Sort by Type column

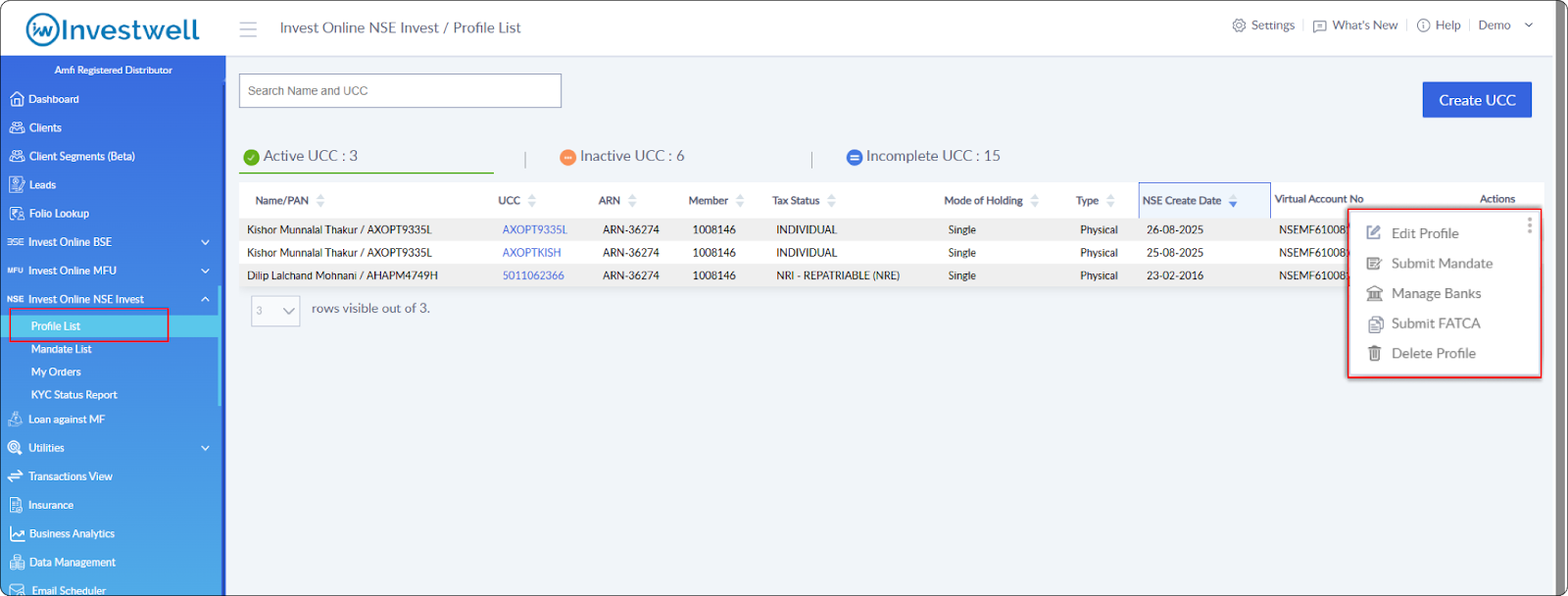[1110, 201]
